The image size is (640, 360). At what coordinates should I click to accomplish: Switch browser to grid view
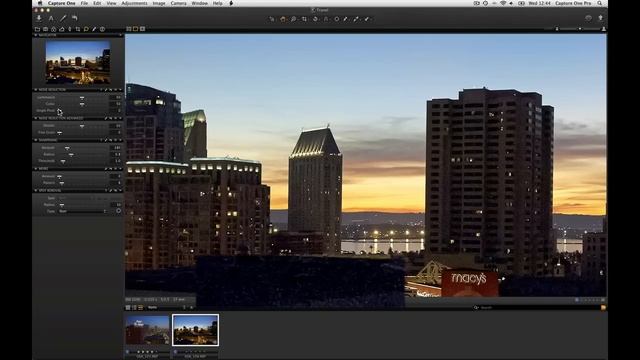pyautogui.click(x=128, y=307)
